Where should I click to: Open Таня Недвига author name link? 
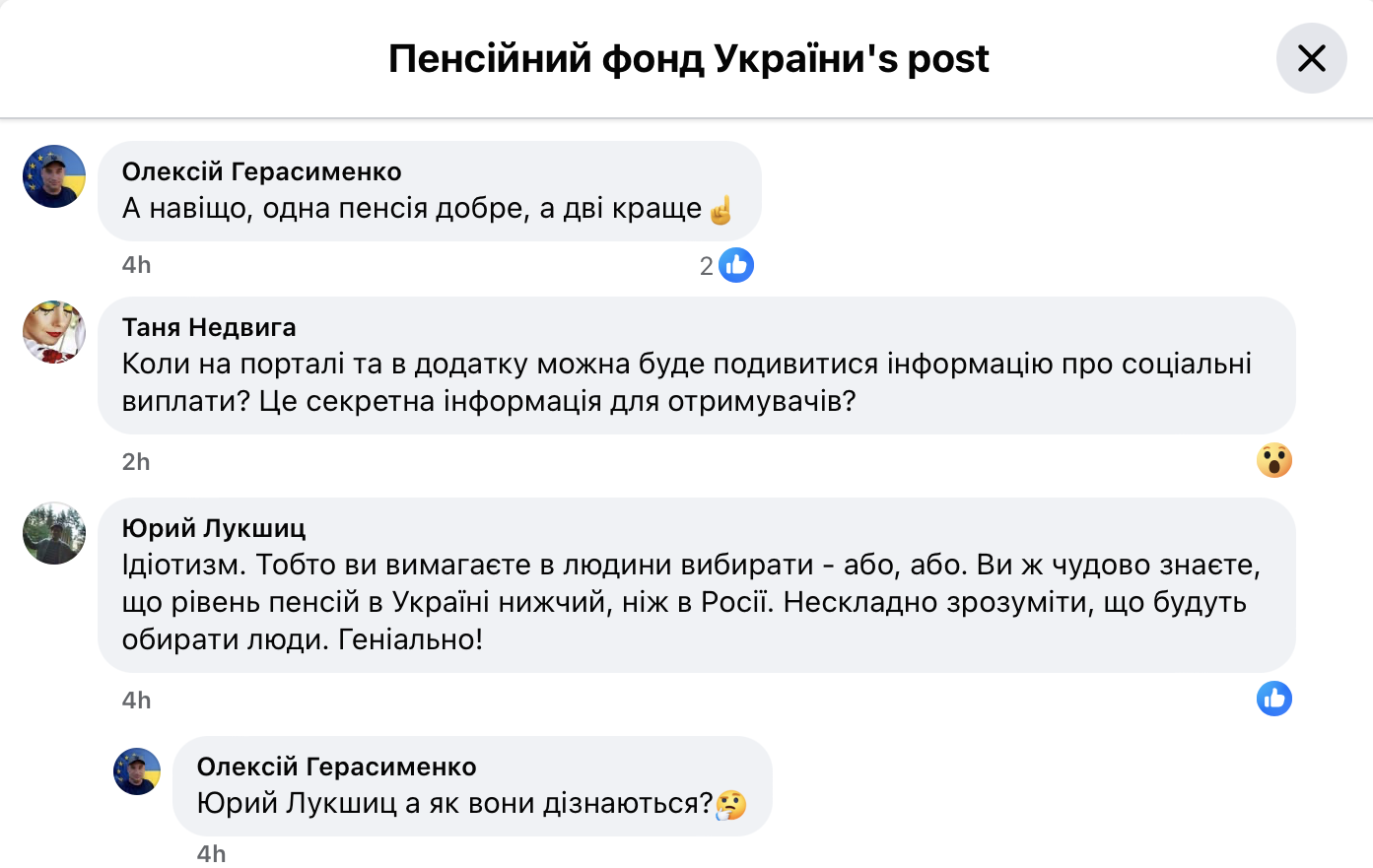tap(209, 327)
